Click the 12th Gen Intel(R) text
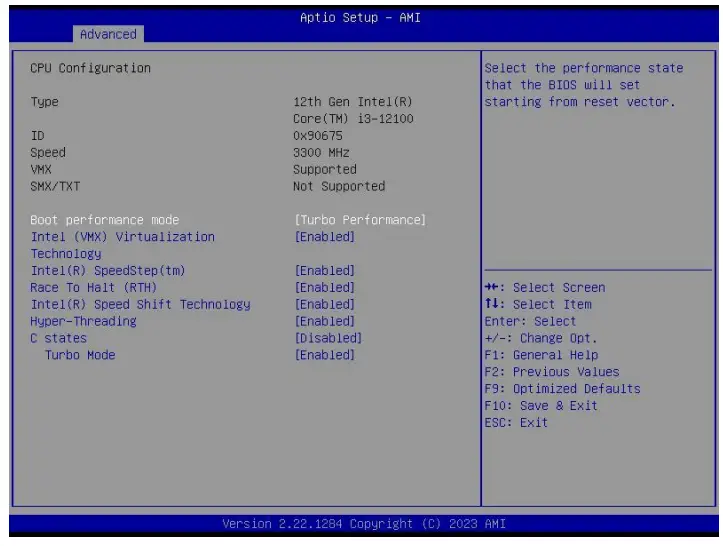The width and height of the screenshot is (723, 546). pos(353,102)
